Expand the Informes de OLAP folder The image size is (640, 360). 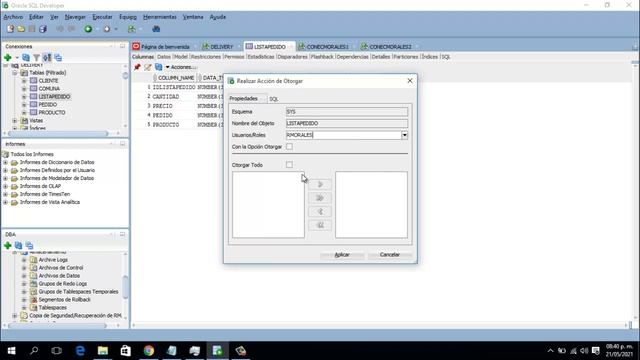pos(5,186)
